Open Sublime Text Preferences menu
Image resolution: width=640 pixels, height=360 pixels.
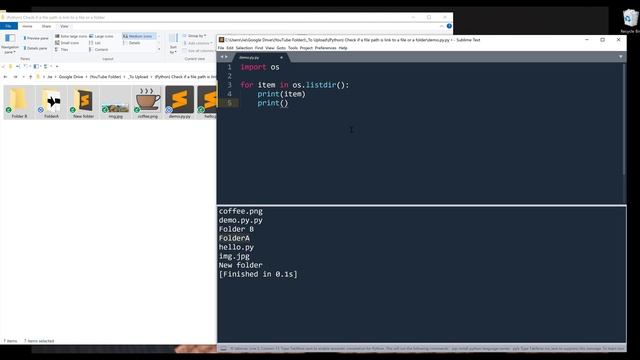pyautogui.click(x=325, y=48)
